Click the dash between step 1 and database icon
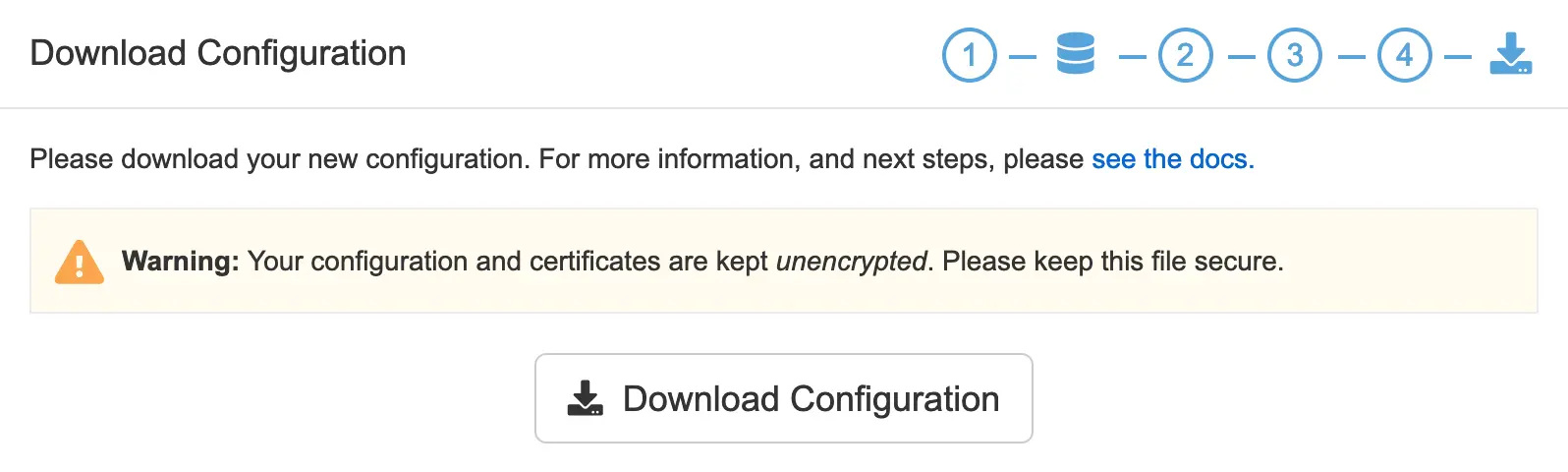Screen dimensions: 1568x472 click(1023, 57)
